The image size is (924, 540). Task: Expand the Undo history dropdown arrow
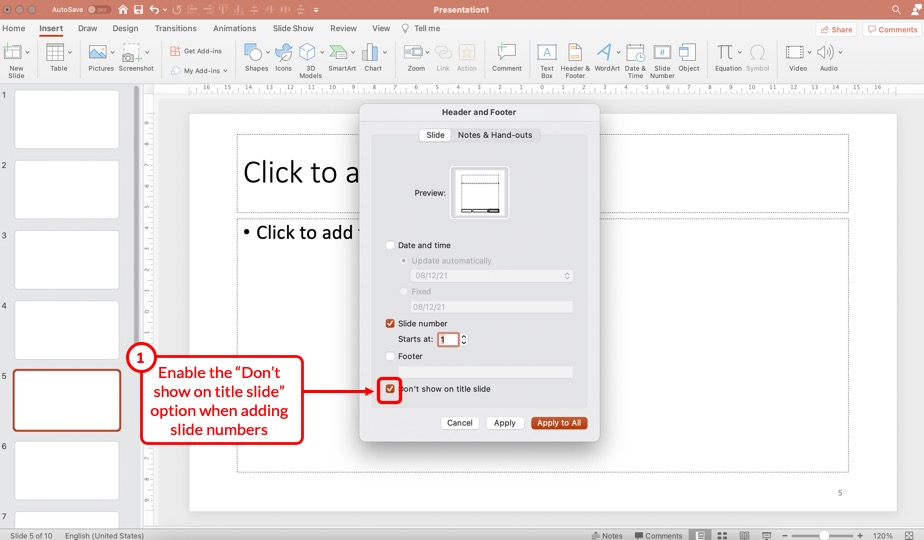click(x=164, y=10)
